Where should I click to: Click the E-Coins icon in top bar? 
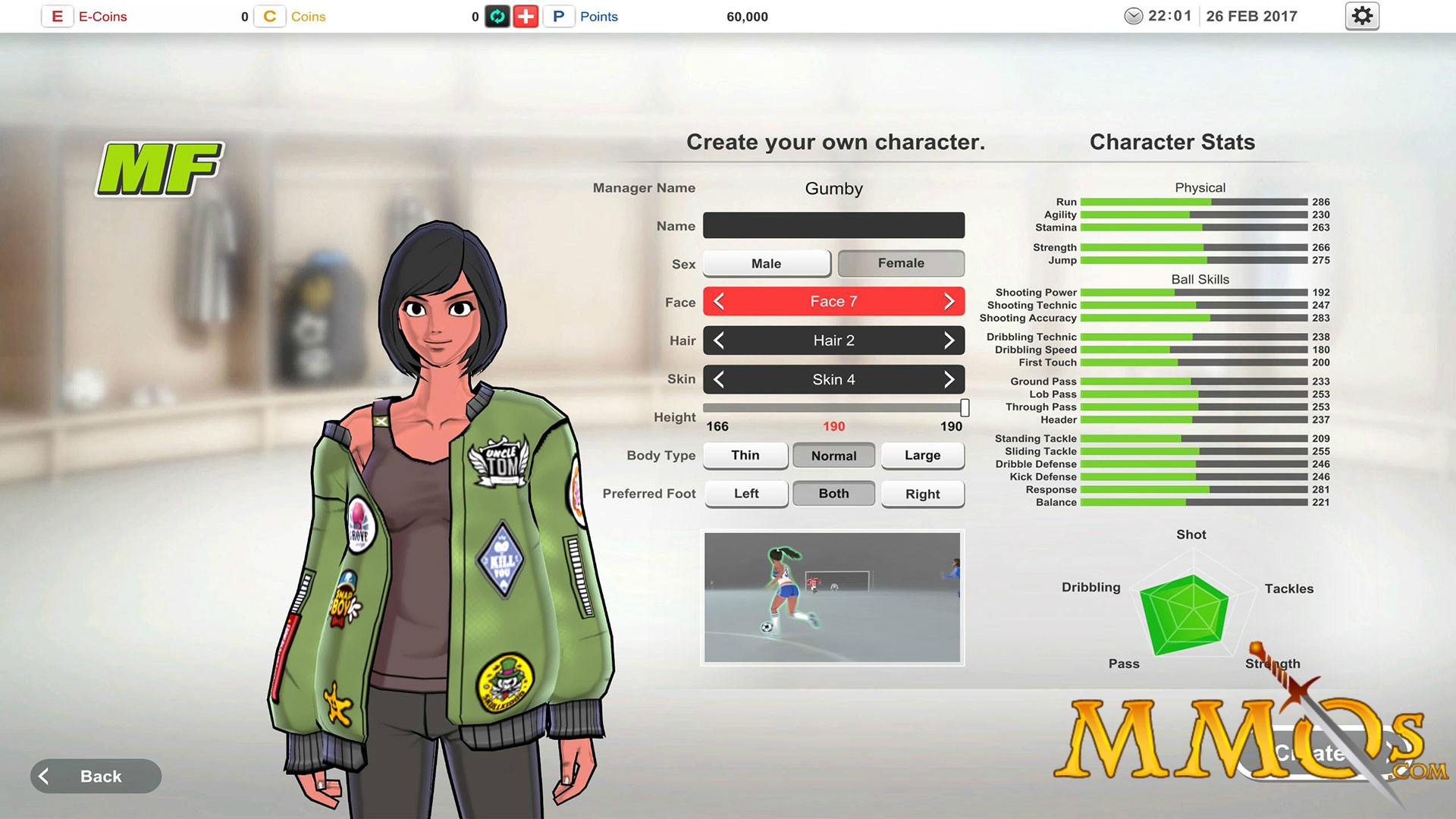[56, 16]
